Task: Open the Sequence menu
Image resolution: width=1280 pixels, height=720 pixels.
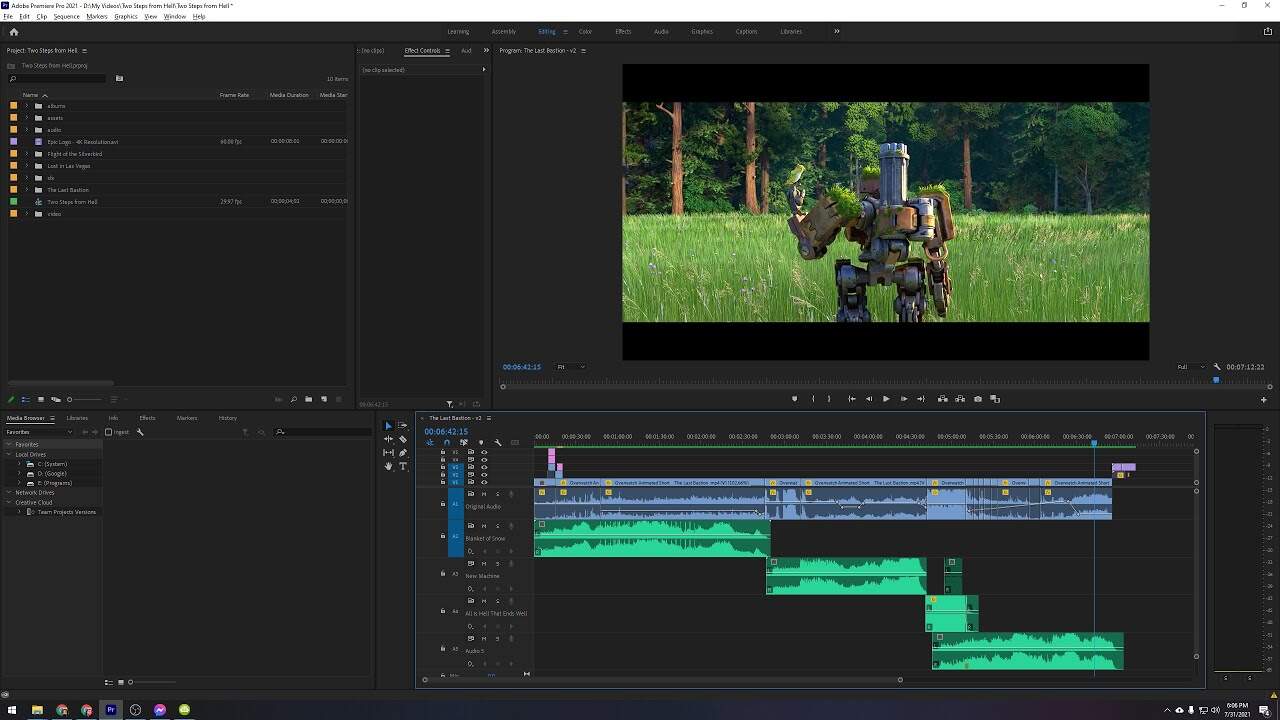Action: point(66,17)
